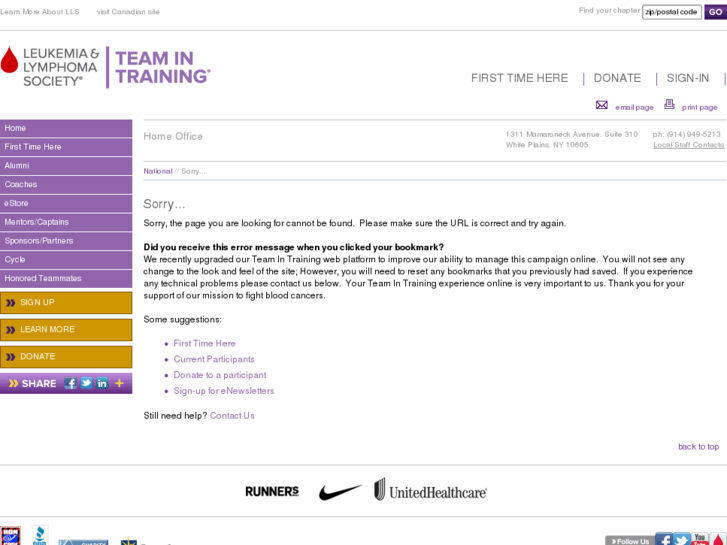727x545 pixels.
Task: Share on Twitter from the Share bar
Action: tap(86, 383)
